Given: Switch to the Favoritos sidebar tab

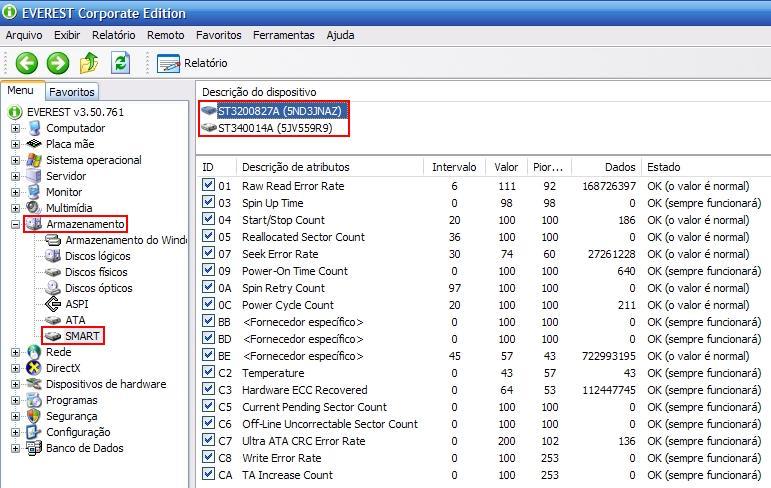Looking at the screenshot, I should click(x=72, y=92).
